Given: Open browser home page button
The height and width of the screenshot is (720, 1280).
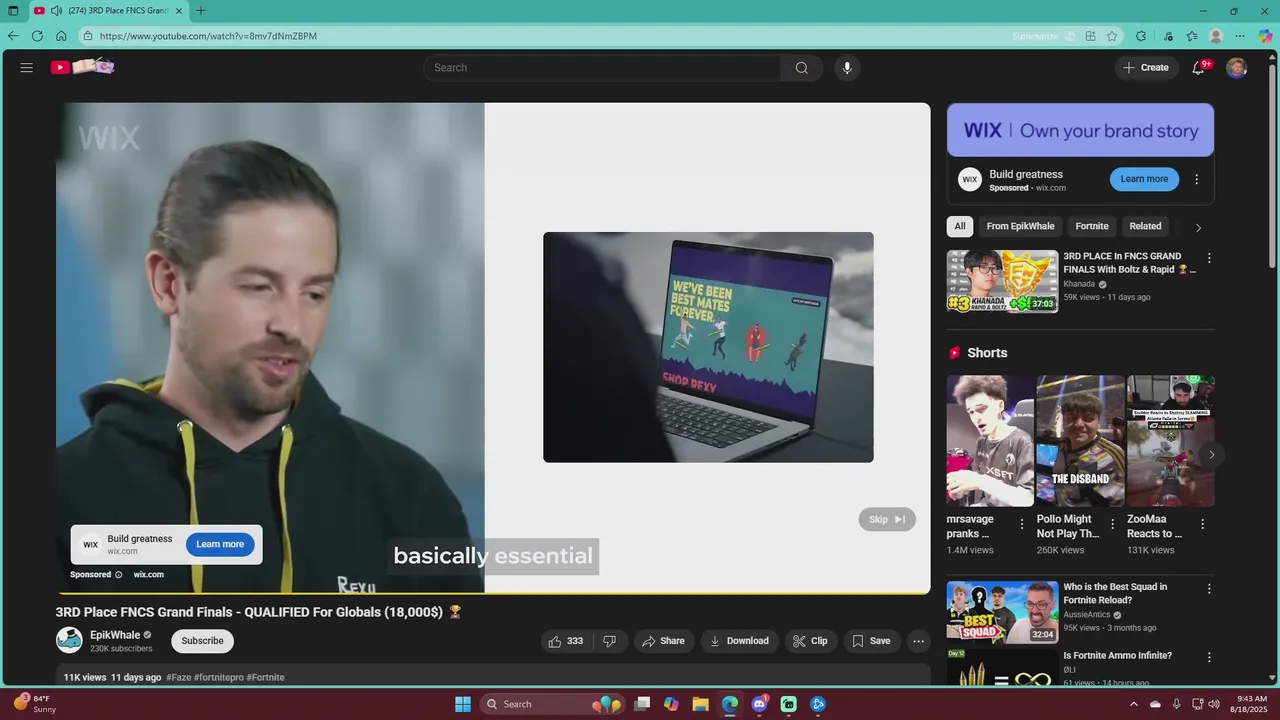Looking at the screenshot, I should coord(61,36).
